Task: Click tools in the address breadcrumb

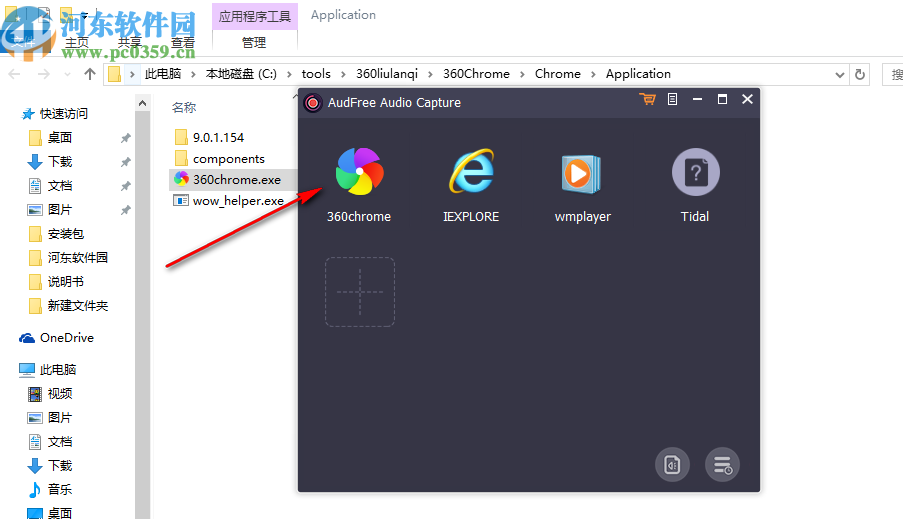Action: coord(316,74)
